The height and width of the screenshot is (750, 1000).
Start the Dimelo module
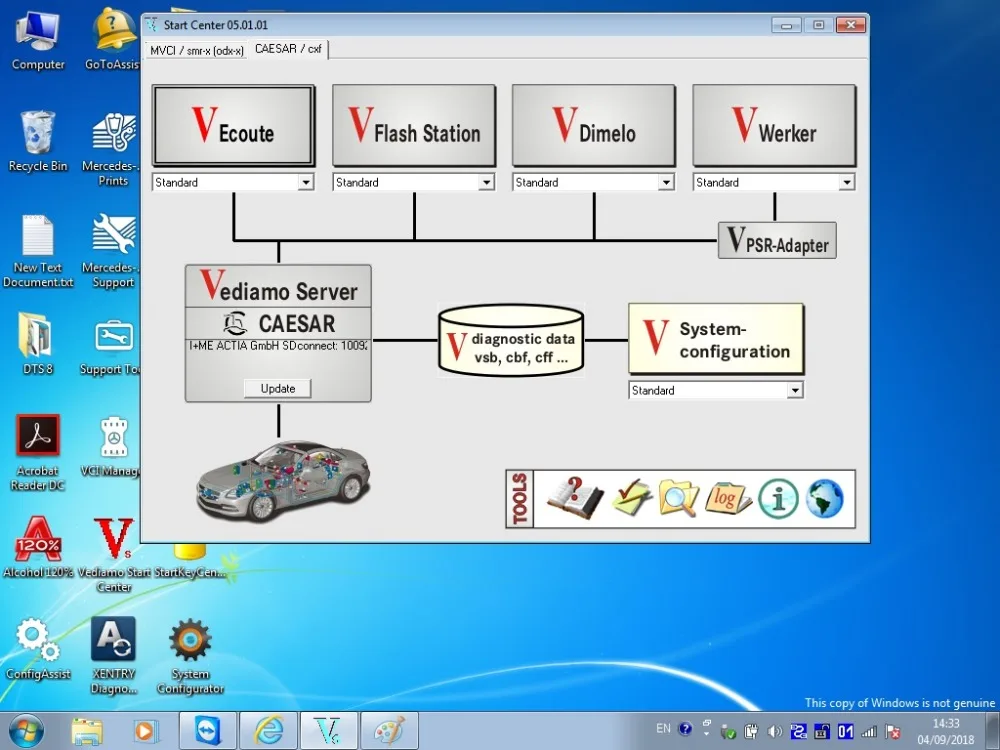tap(594, 126)
